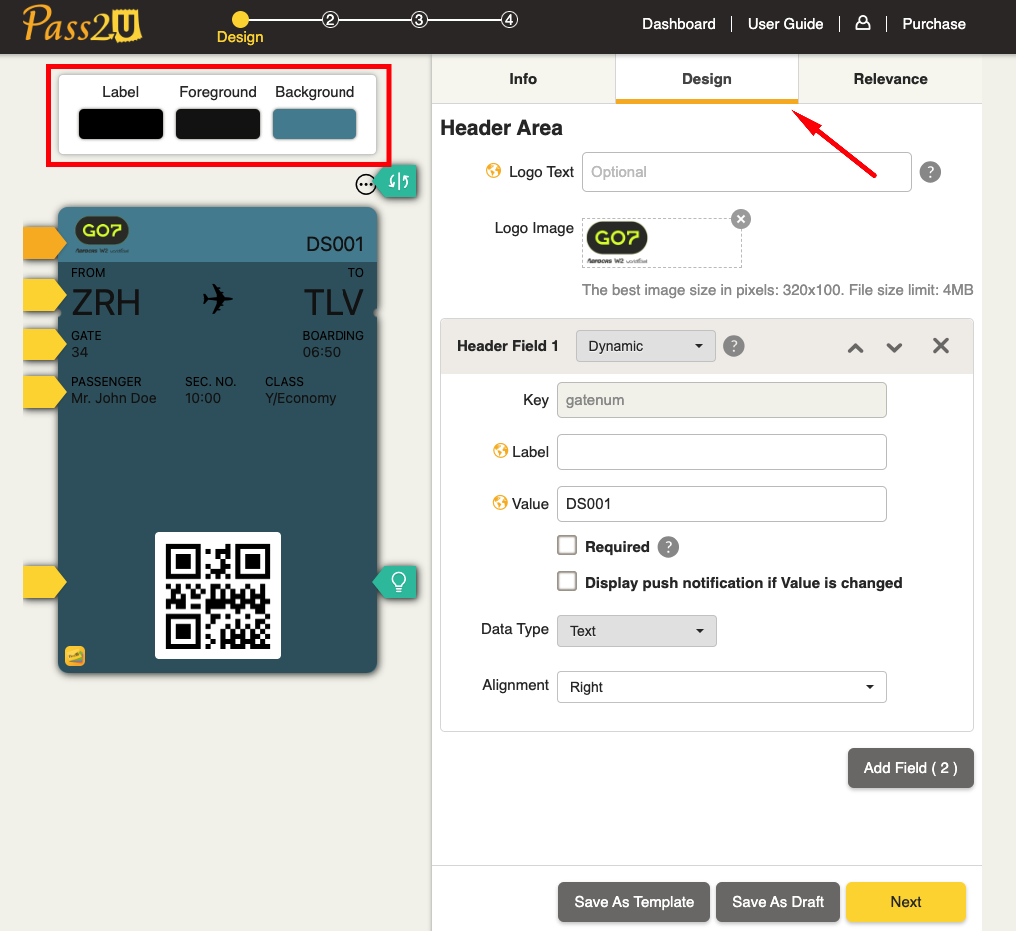
Task: Click the globe localization icon next to Logo Text
Action: [493, 171]
